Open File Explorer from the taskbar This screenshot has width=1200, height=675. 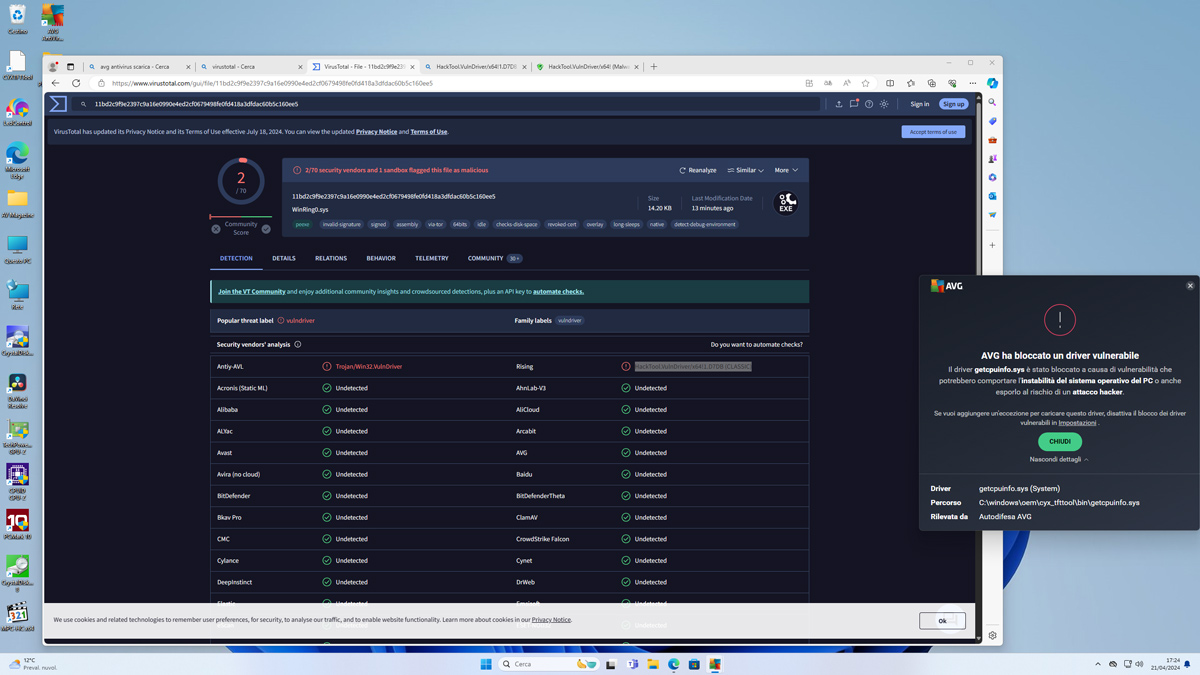tap(653, 664)
